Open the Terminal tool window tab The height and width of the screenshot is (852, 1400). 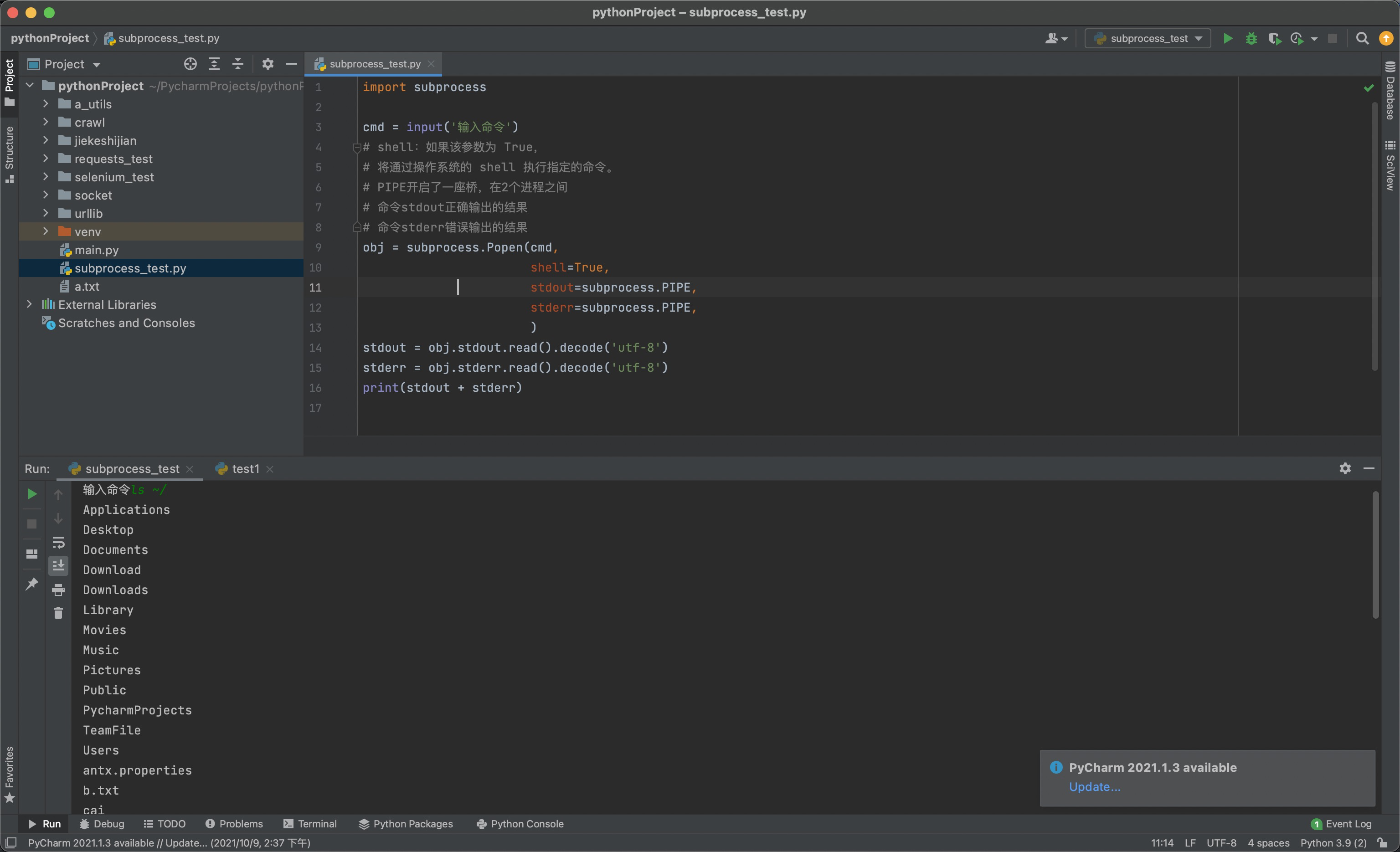pos(310,824)
